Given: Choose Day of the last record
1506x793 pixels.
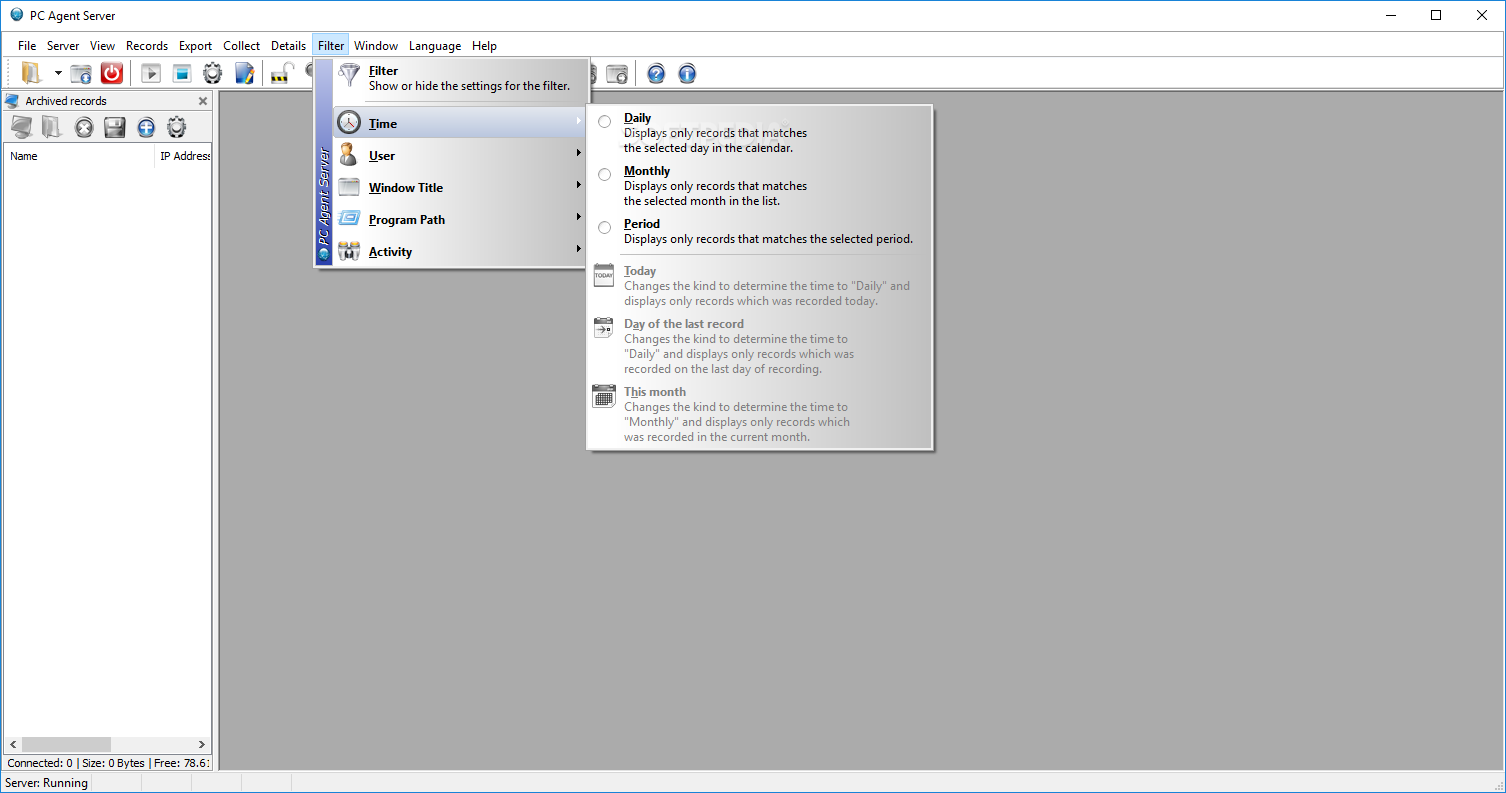Looking at the screenshot, I should (x=760, y=346).
